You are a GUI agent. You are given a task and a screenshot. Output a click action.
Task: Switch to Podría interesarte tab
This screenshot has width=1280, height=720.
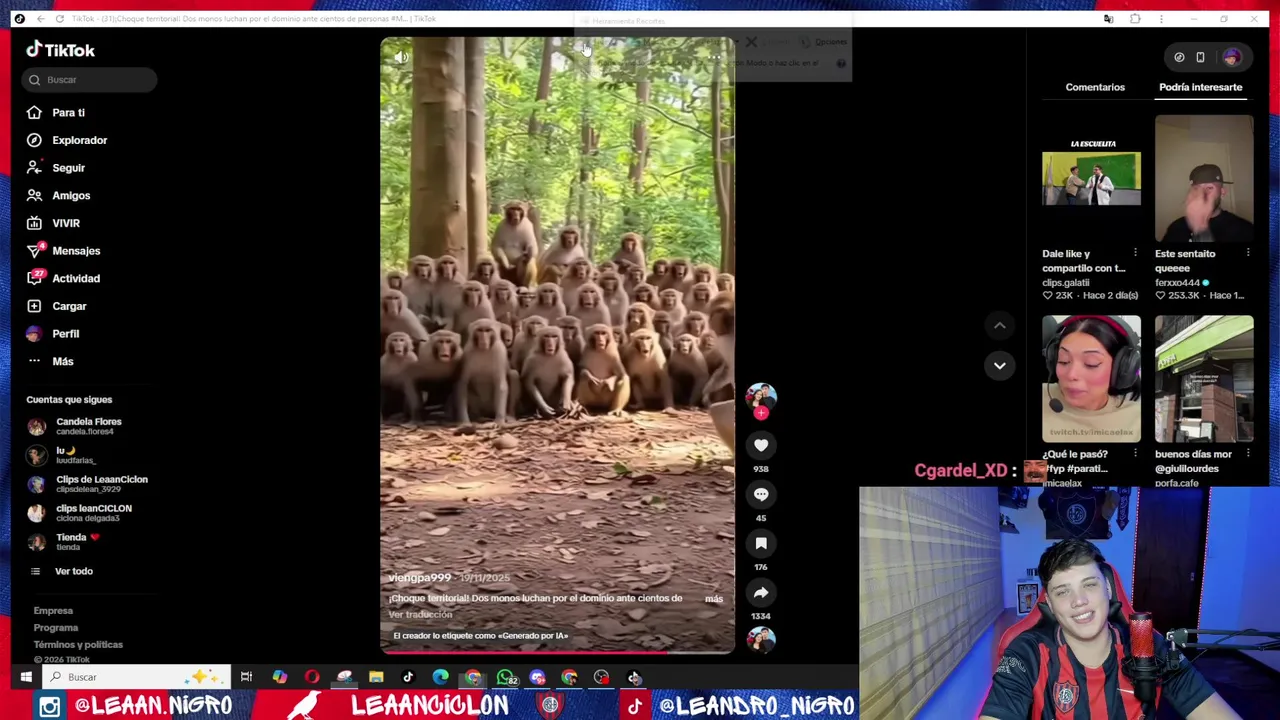coord(1201,87)
